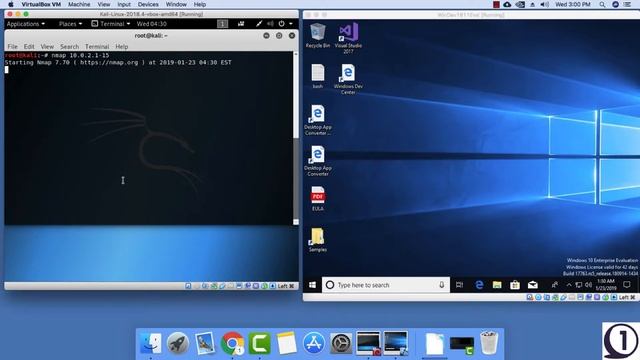The height and width of the screenshot is (360, 640).
Task: Open Windows Dev Center shortcut
Action: point(348,79)
